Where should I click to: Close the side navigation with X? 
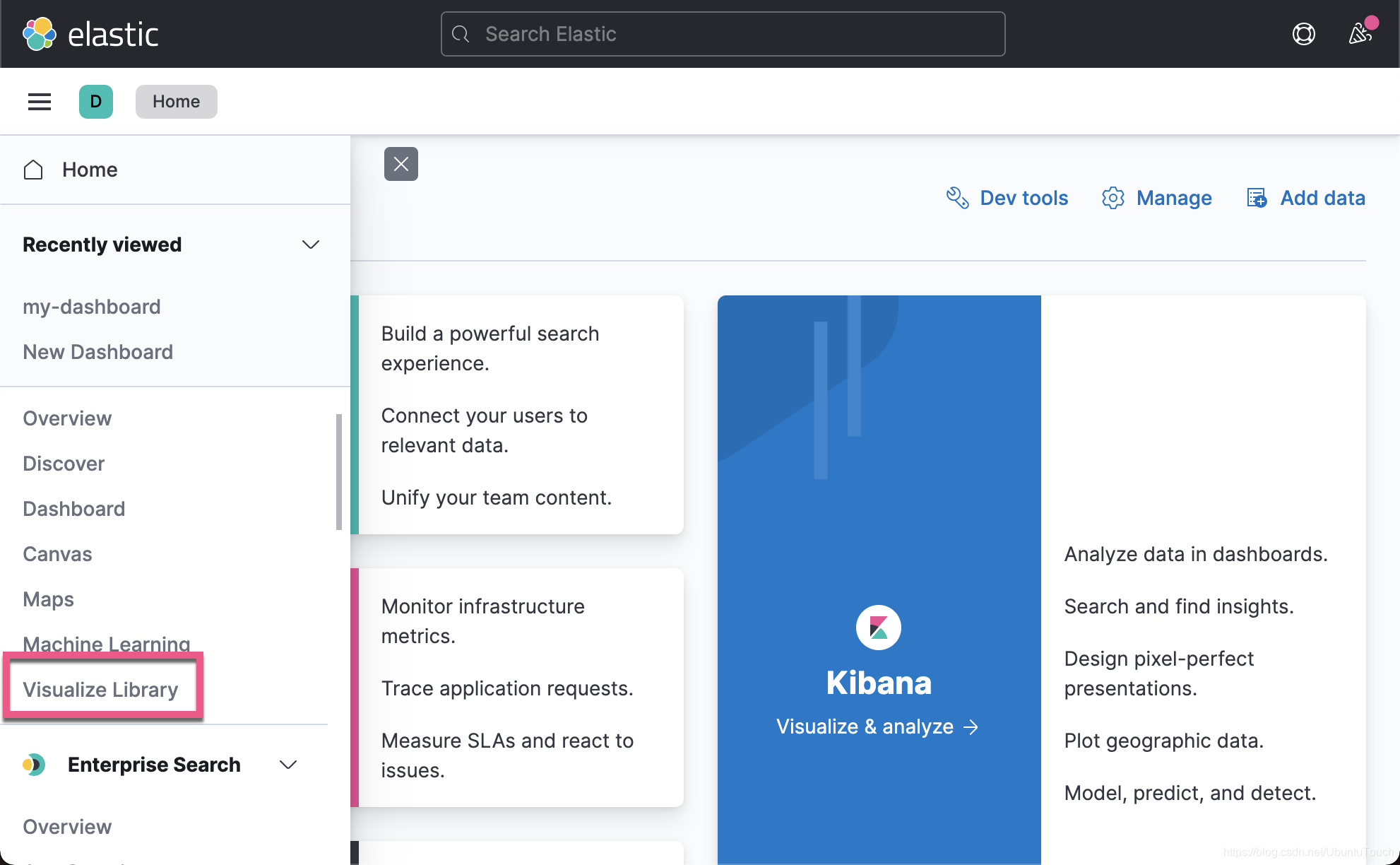(401, 164)
